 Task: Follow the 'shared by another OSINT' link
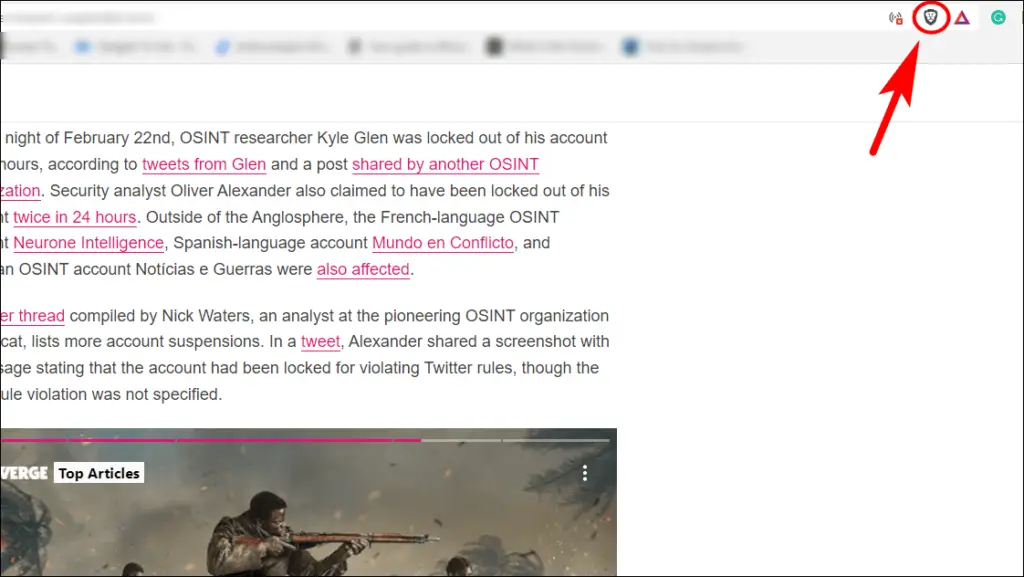pyautogui.click(x=445, y=164)
